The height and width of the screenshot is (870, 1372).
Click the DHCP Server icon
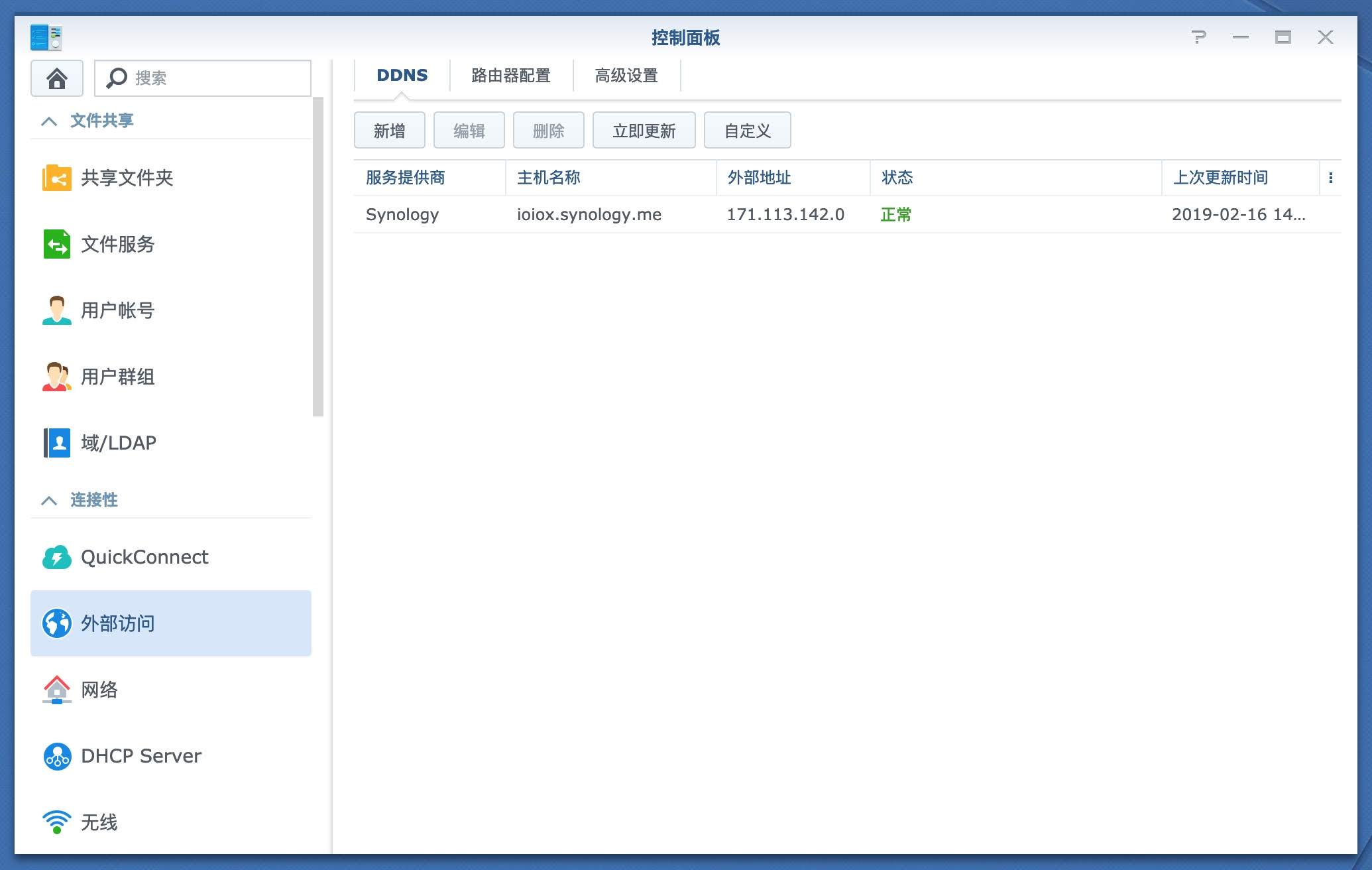click(57, 756)
